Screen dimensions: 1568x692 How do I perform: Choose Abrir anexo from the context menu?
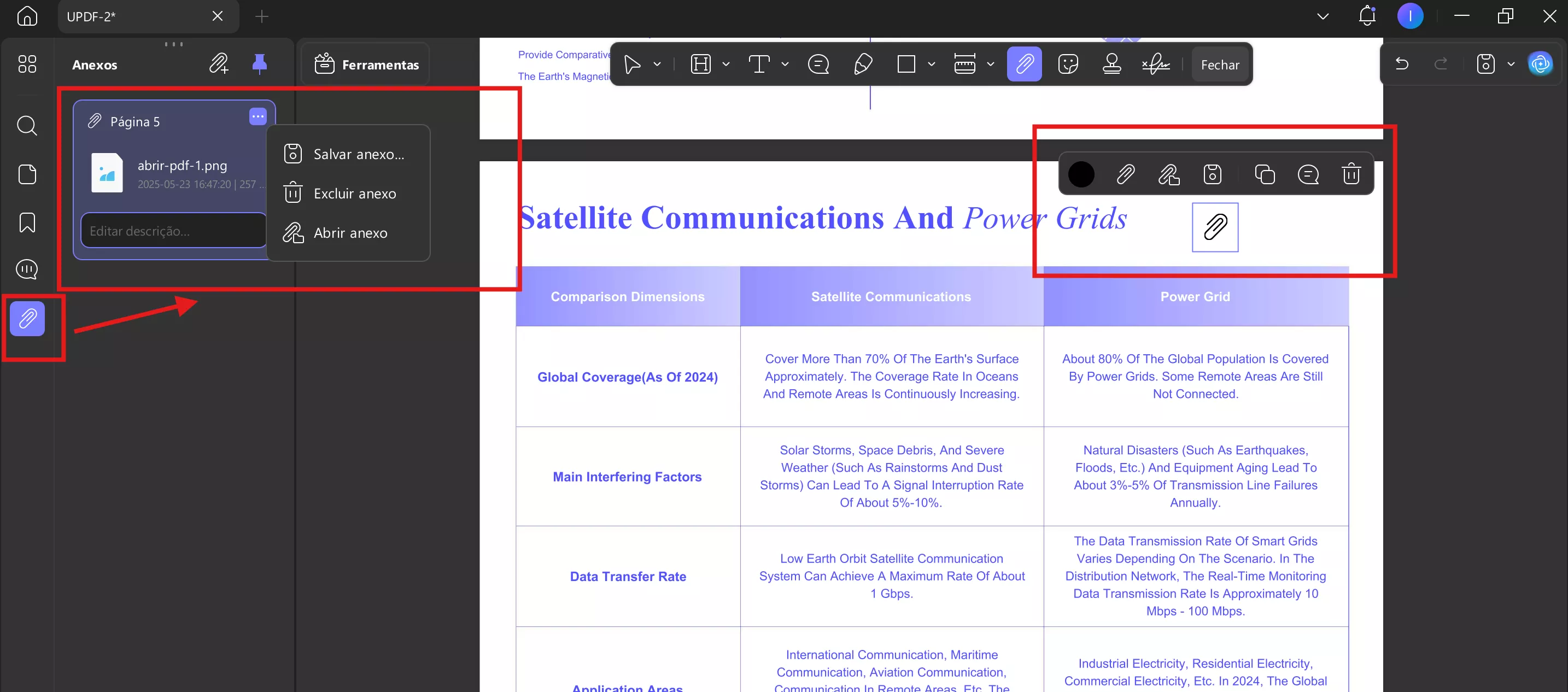pyautogui.click(x=347, y=232)
